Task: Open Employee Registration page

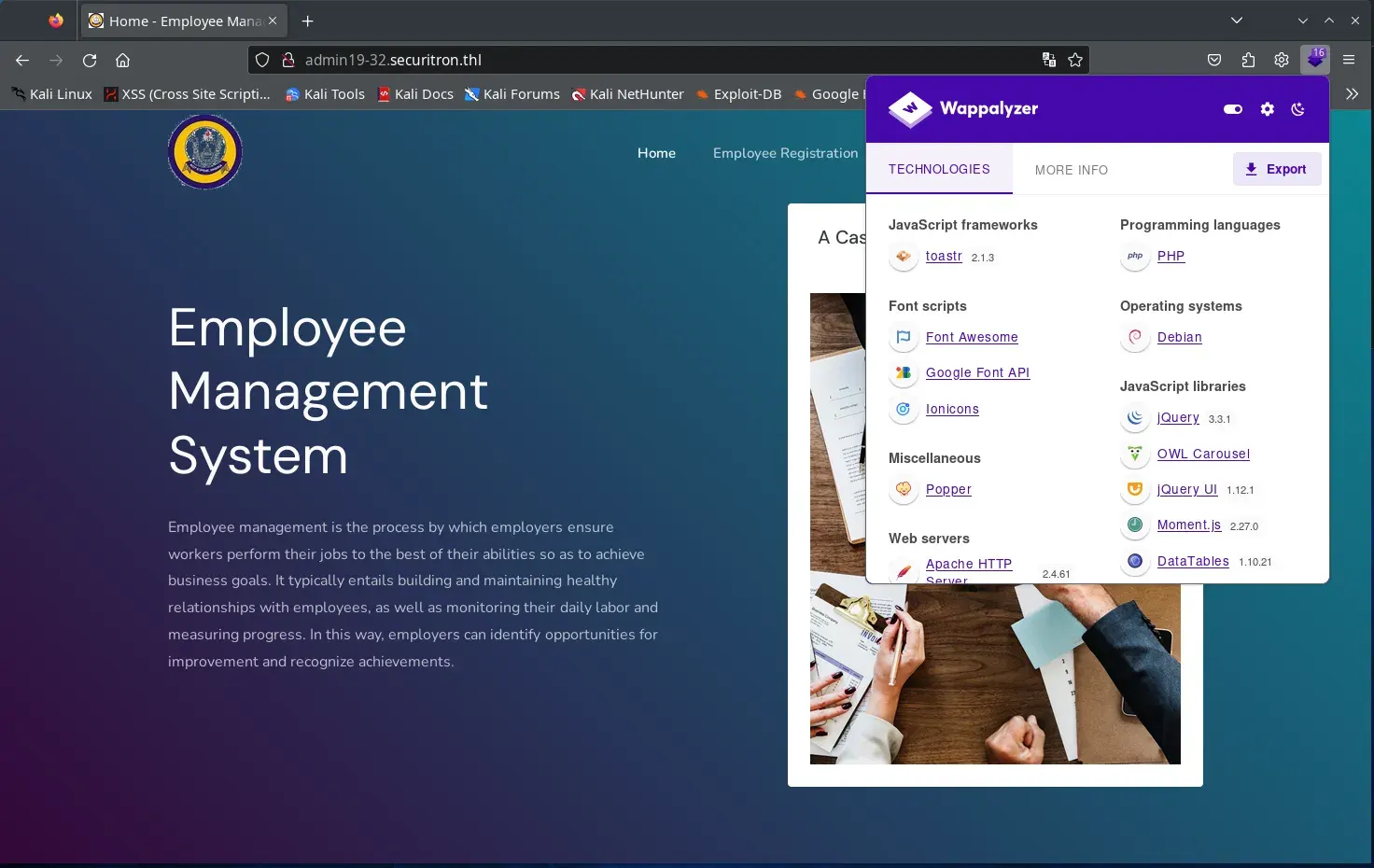Action: click(x=785, y=153)
